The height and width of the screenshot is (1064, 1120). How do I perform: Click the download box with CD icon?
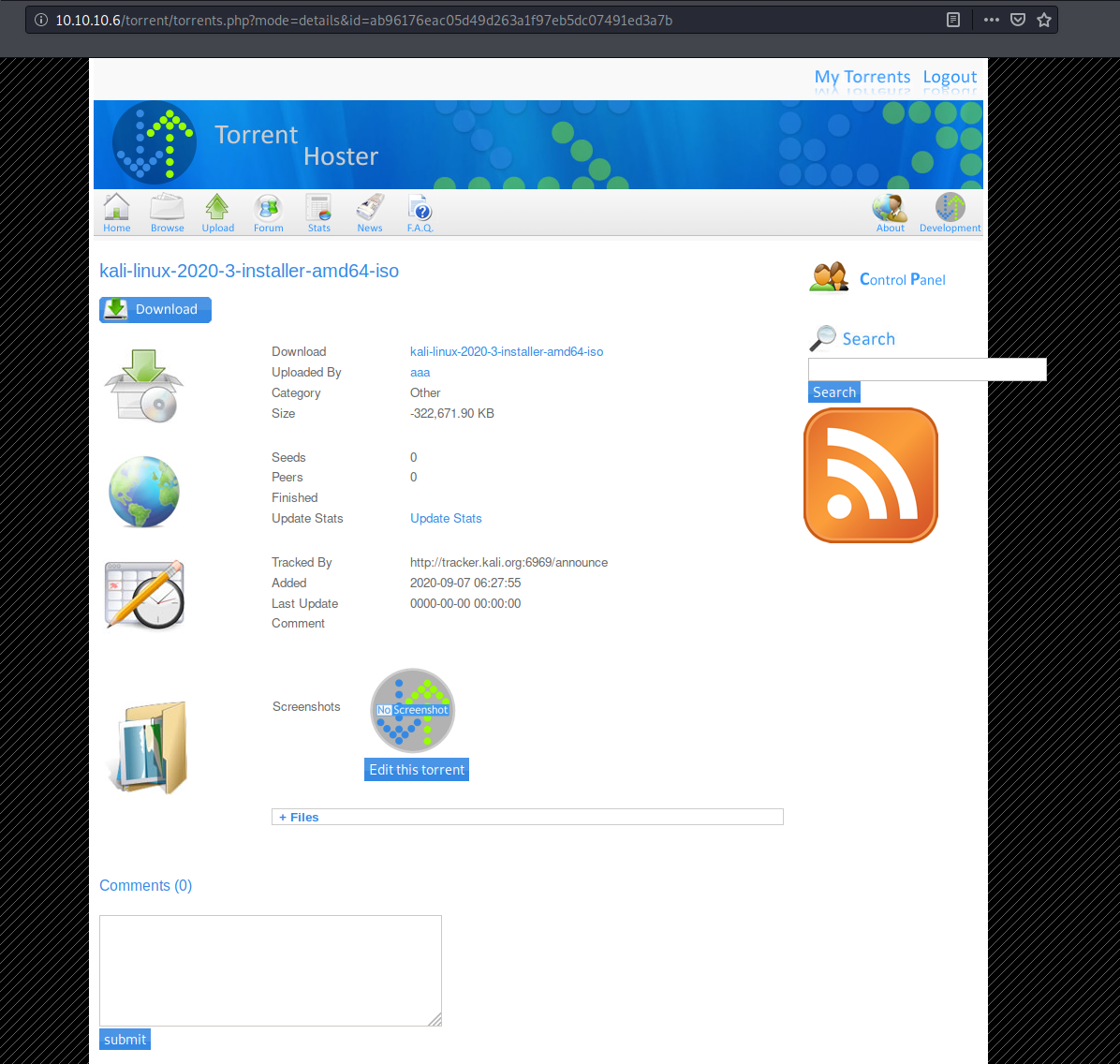click(x=144, y=386)
